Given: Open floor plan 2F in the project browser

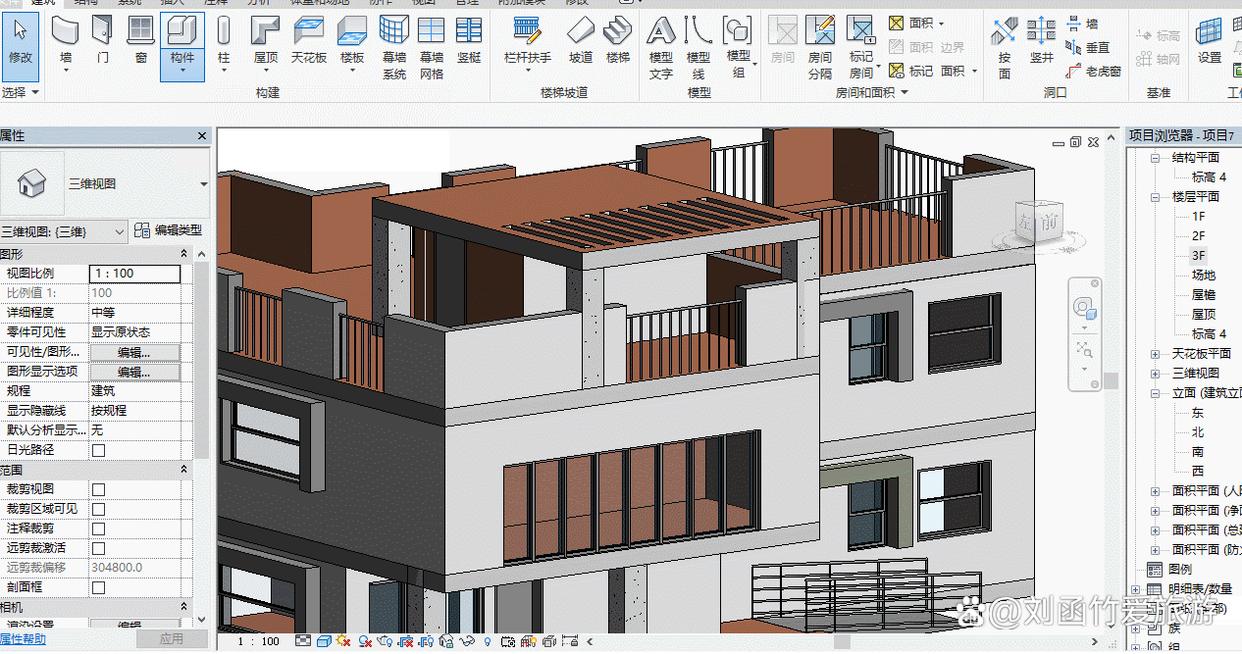Looking at the screenshot, I should click(x=1198, y=236).
